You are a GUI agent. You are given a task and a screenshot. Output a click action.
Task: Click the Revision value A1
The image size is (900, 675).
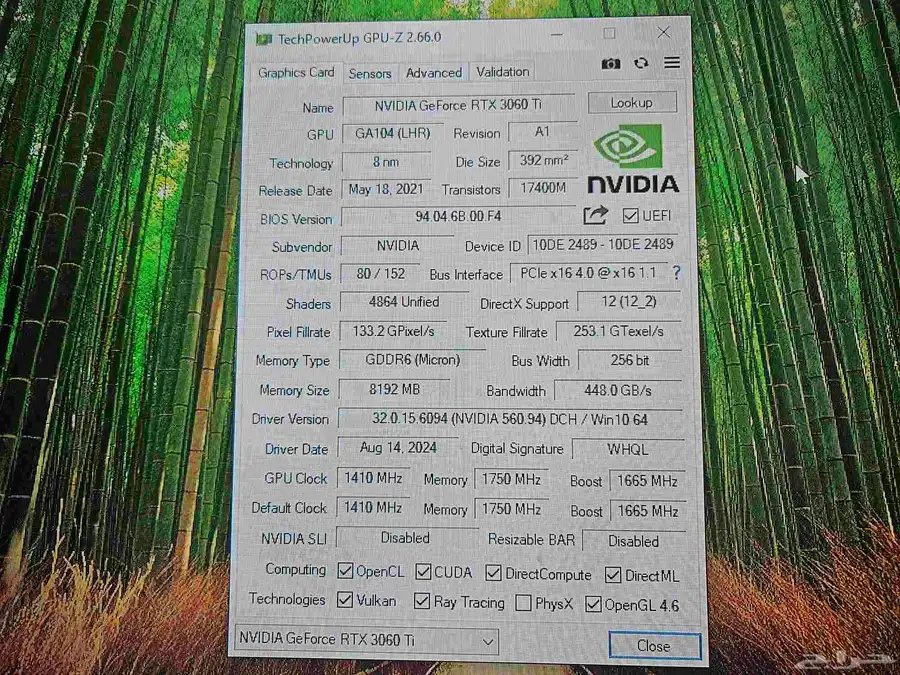click(x=542, y=132)
